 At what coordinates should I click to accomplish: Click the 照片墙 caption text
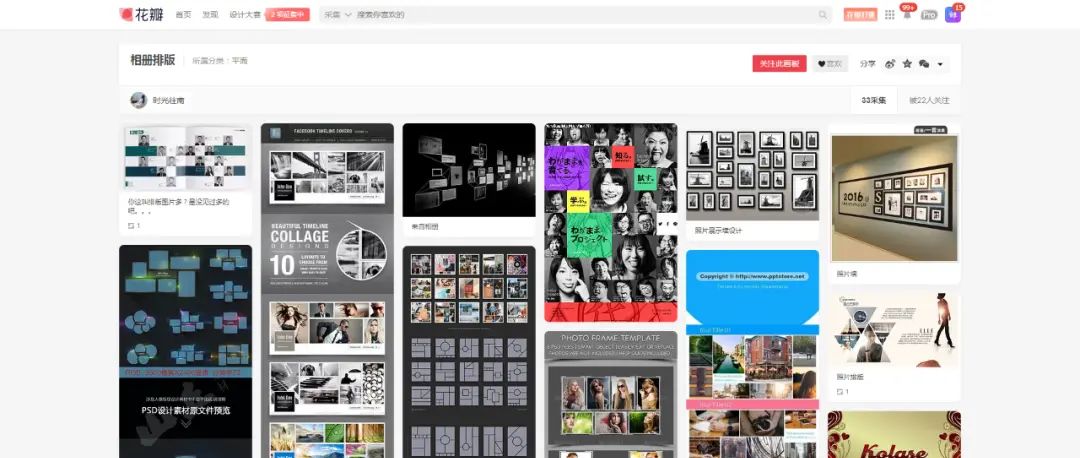coord(847,274)
